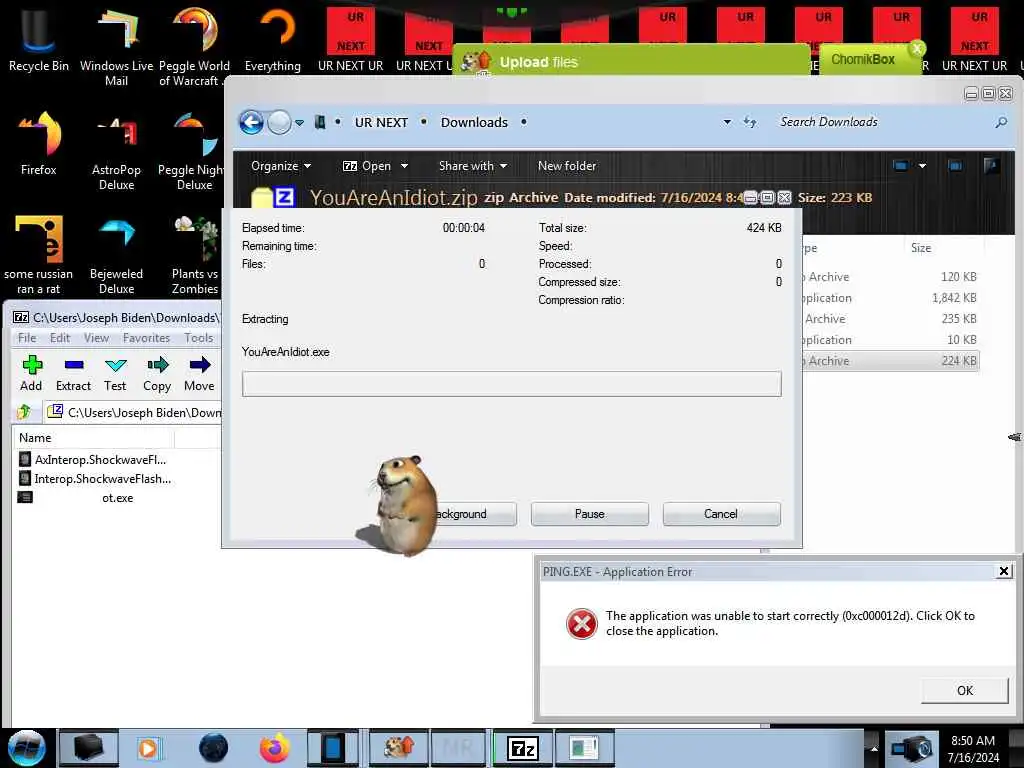Screen dimensions: 1024x768
Task: Click the Add button in 7-Zip toolbar
Action: click(x=31, y=374)
